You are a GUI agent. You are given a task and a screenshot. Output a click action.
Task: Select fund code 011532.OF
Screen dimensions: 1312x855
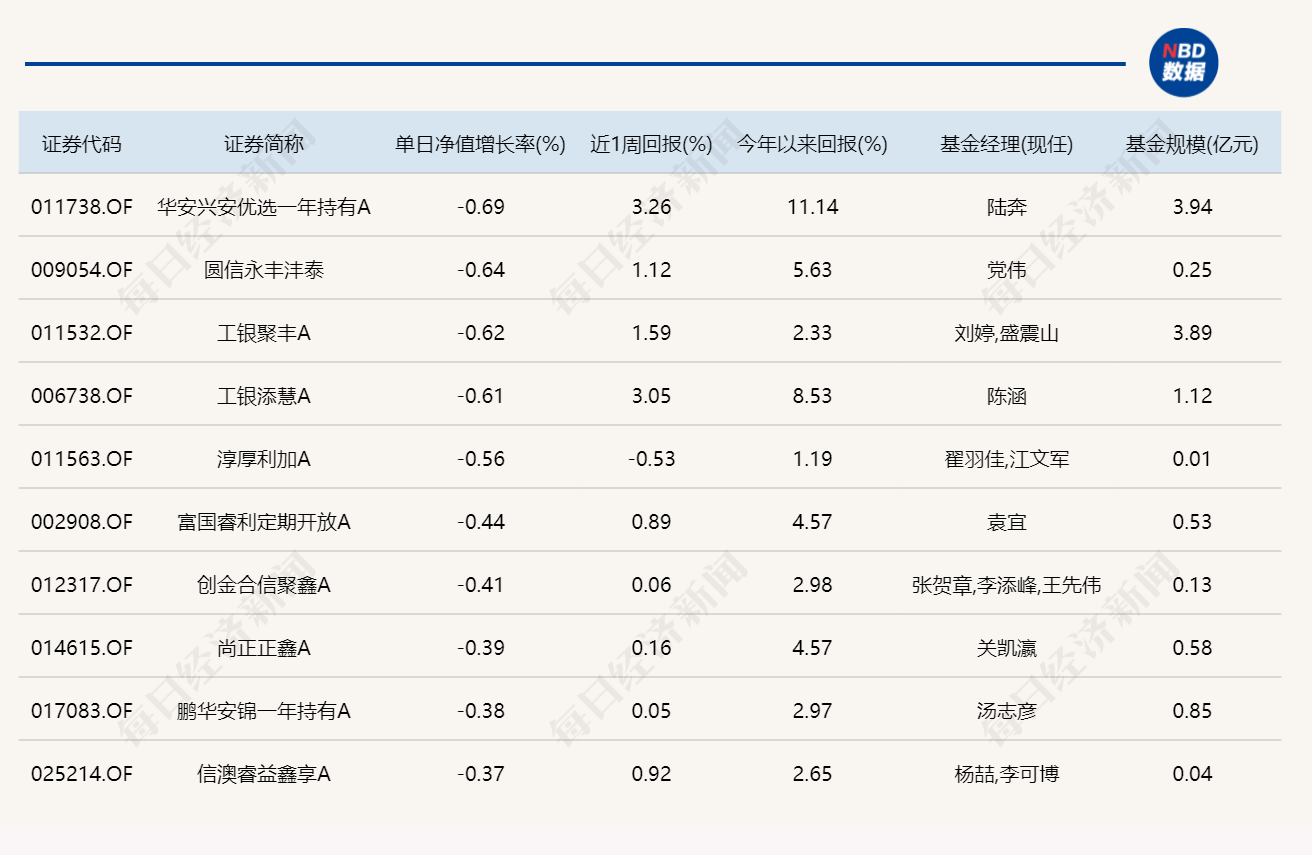(x=82, y=333)
